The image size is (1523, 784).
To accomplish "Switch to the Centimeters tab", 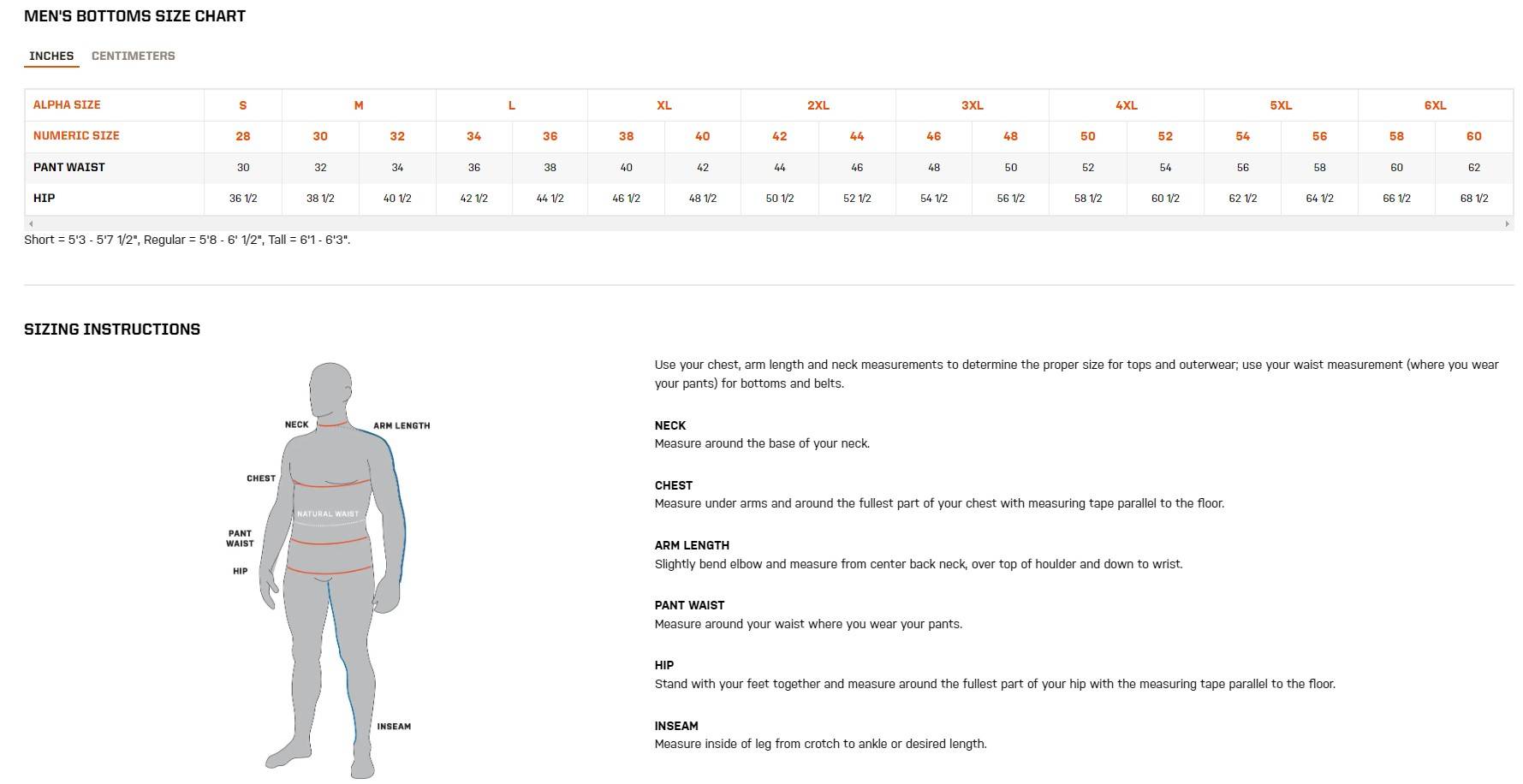I will pyautogui.click(x=133, y=56).
